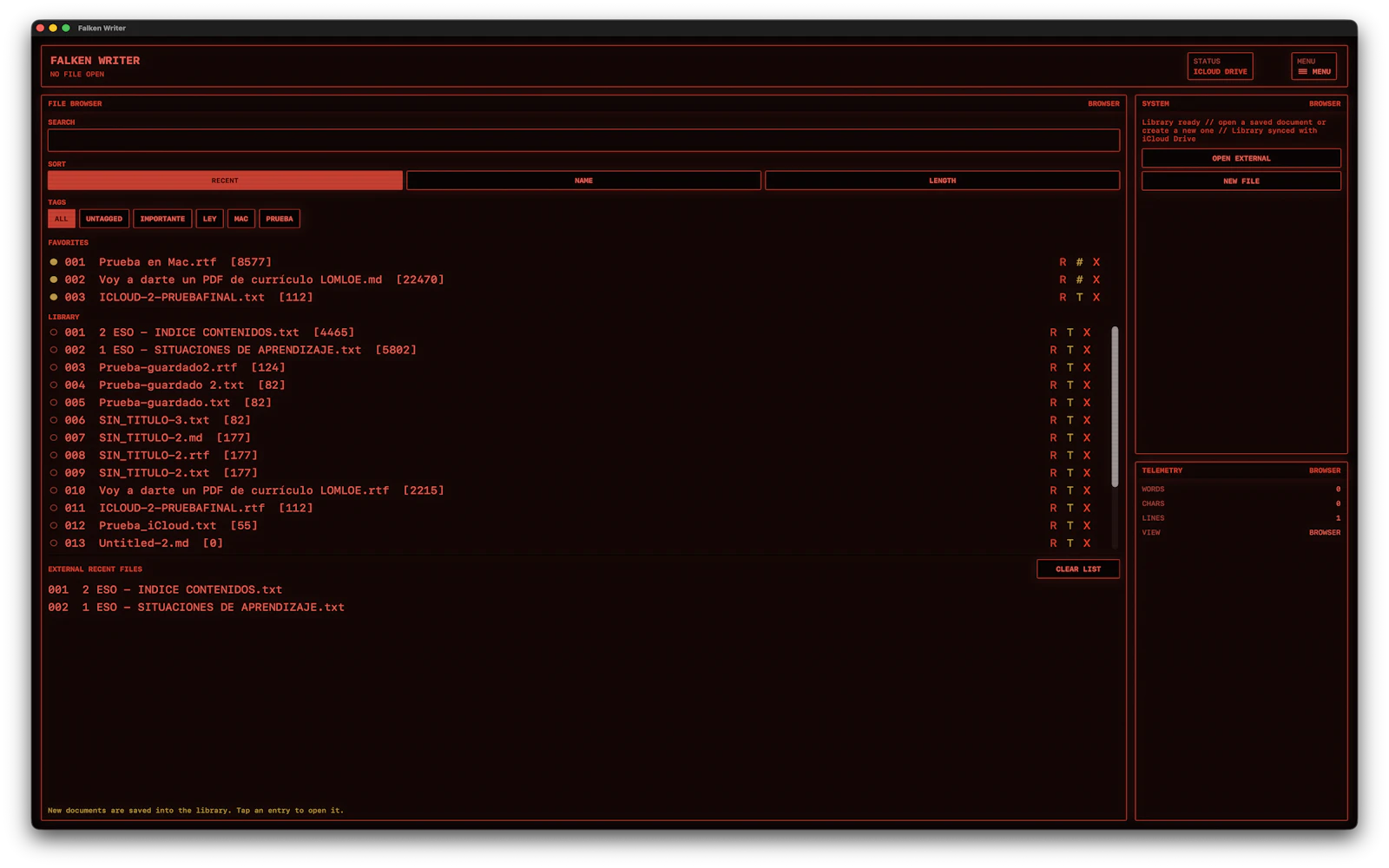Click X icon for LOMLOE.rtf library row
Image resolution: width=1389 pixels, height=868 pixels.
click(1086, 490)
